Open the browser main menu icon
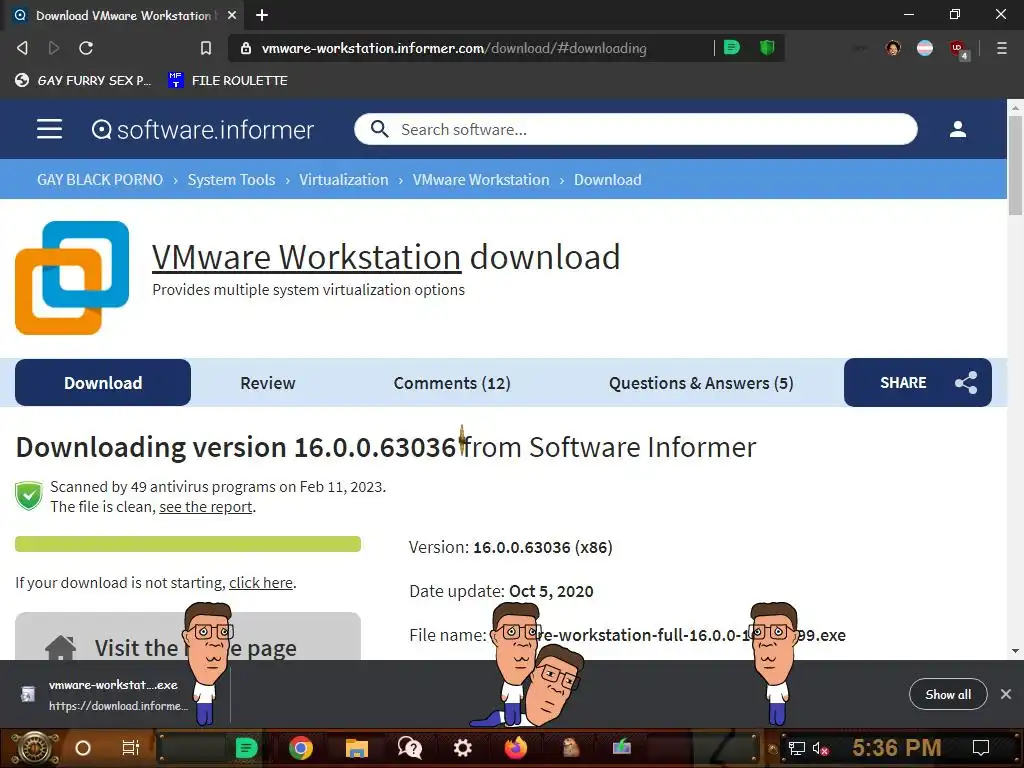 [1002, 48]
